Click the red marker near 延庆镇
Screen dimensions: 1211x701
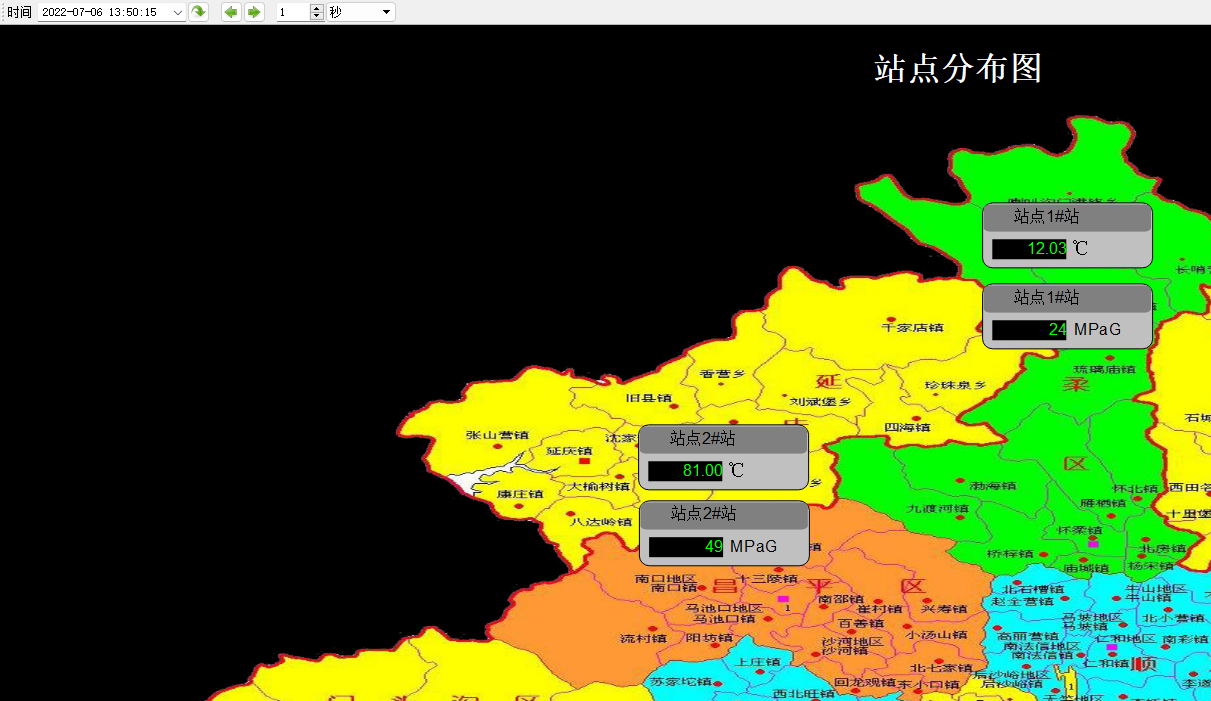pos(585,461)
